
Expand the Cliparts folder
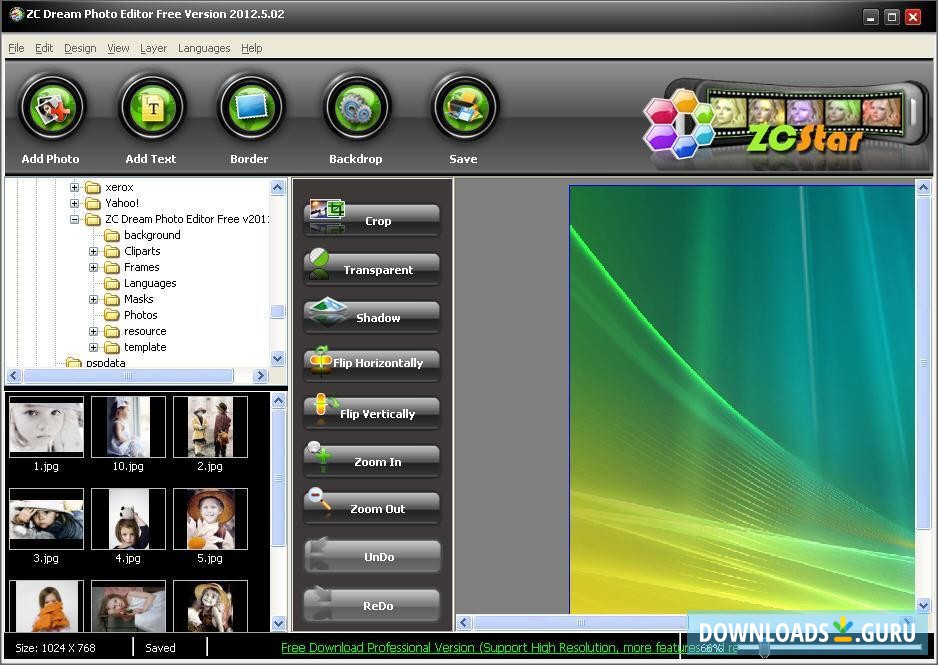pyautogui.click(x=92, y=251)
